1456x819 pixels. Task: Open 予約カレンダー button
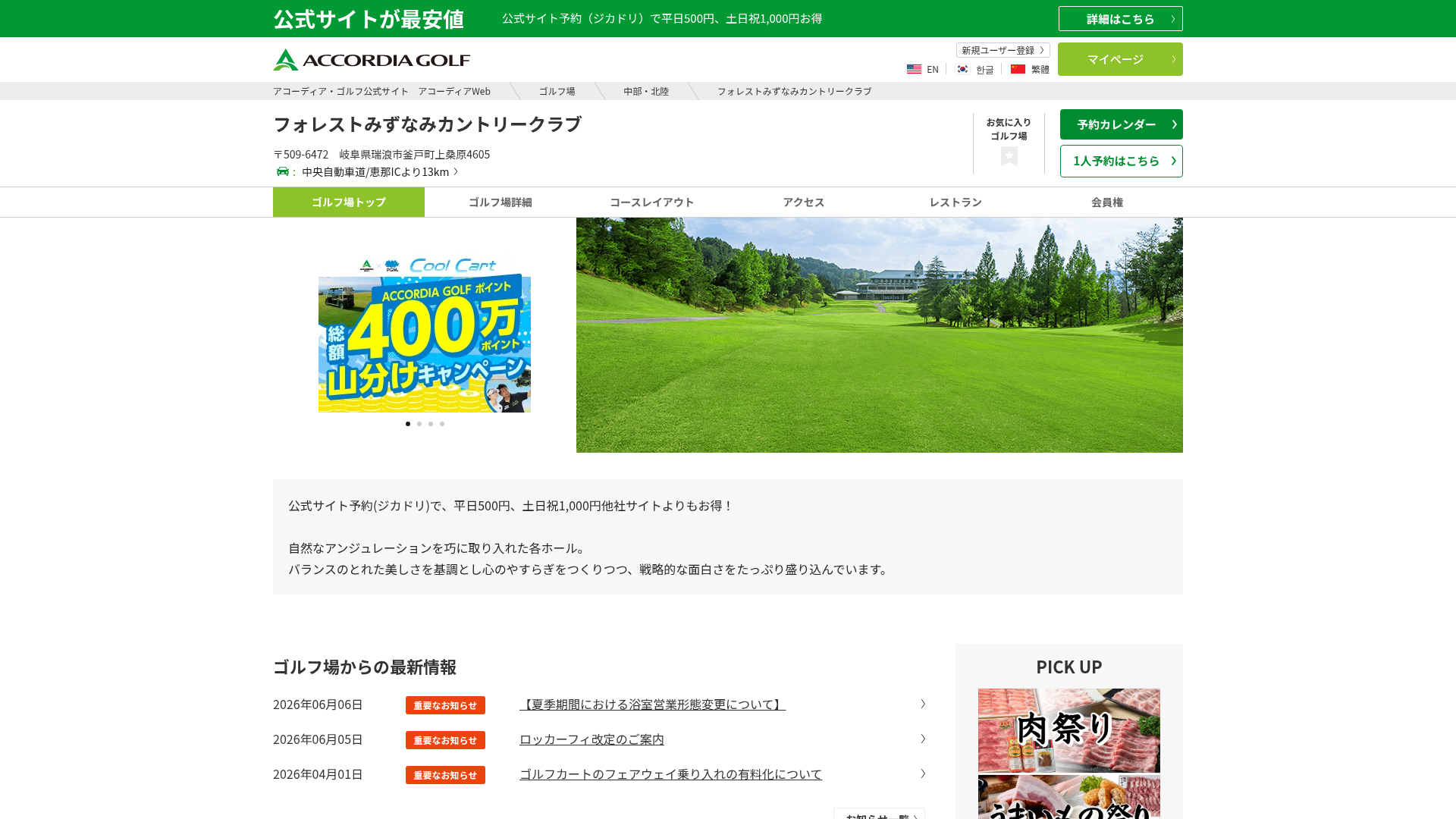pos(1121,124)
